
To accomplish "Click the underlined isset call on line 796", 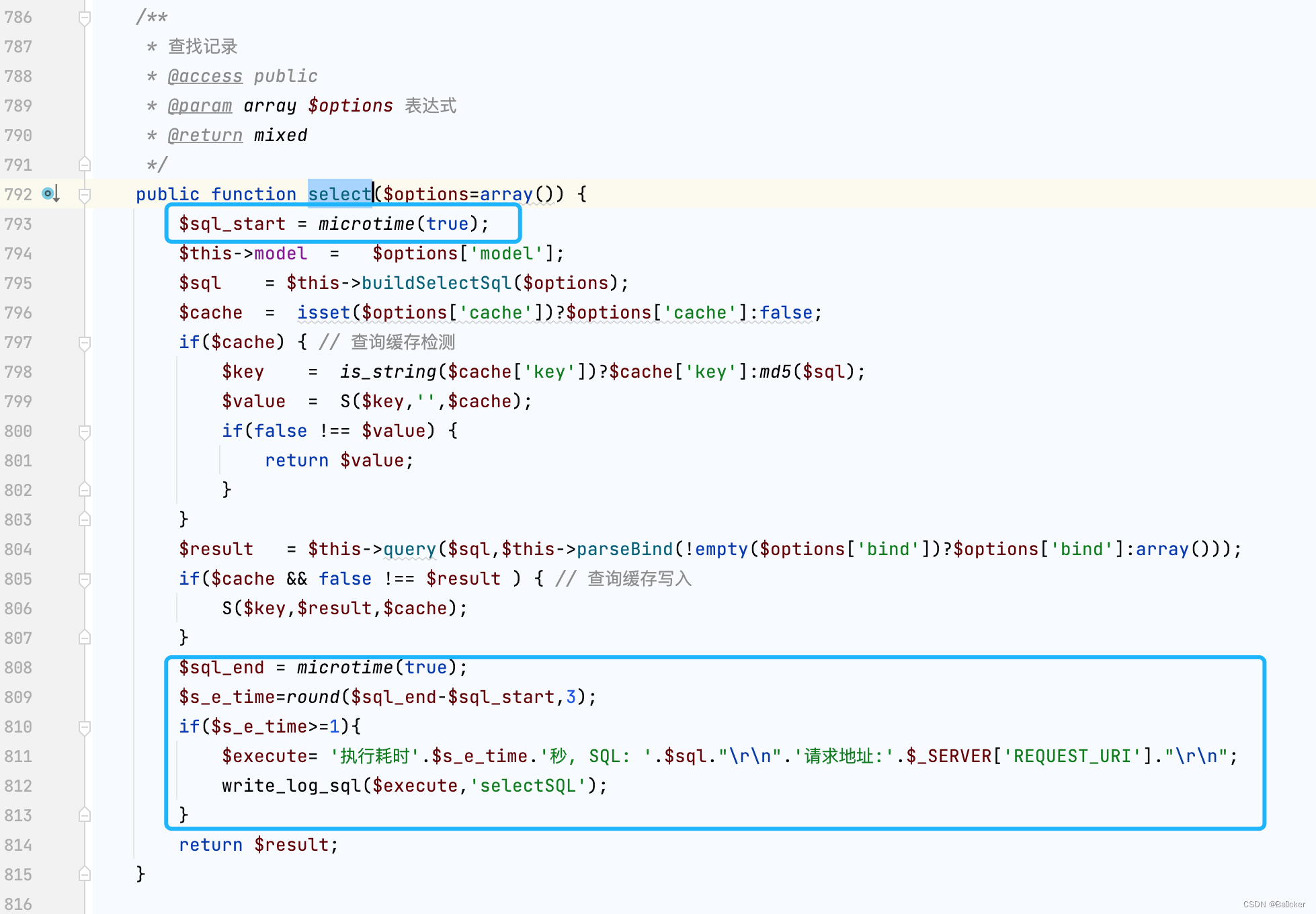I will (324, 313).
